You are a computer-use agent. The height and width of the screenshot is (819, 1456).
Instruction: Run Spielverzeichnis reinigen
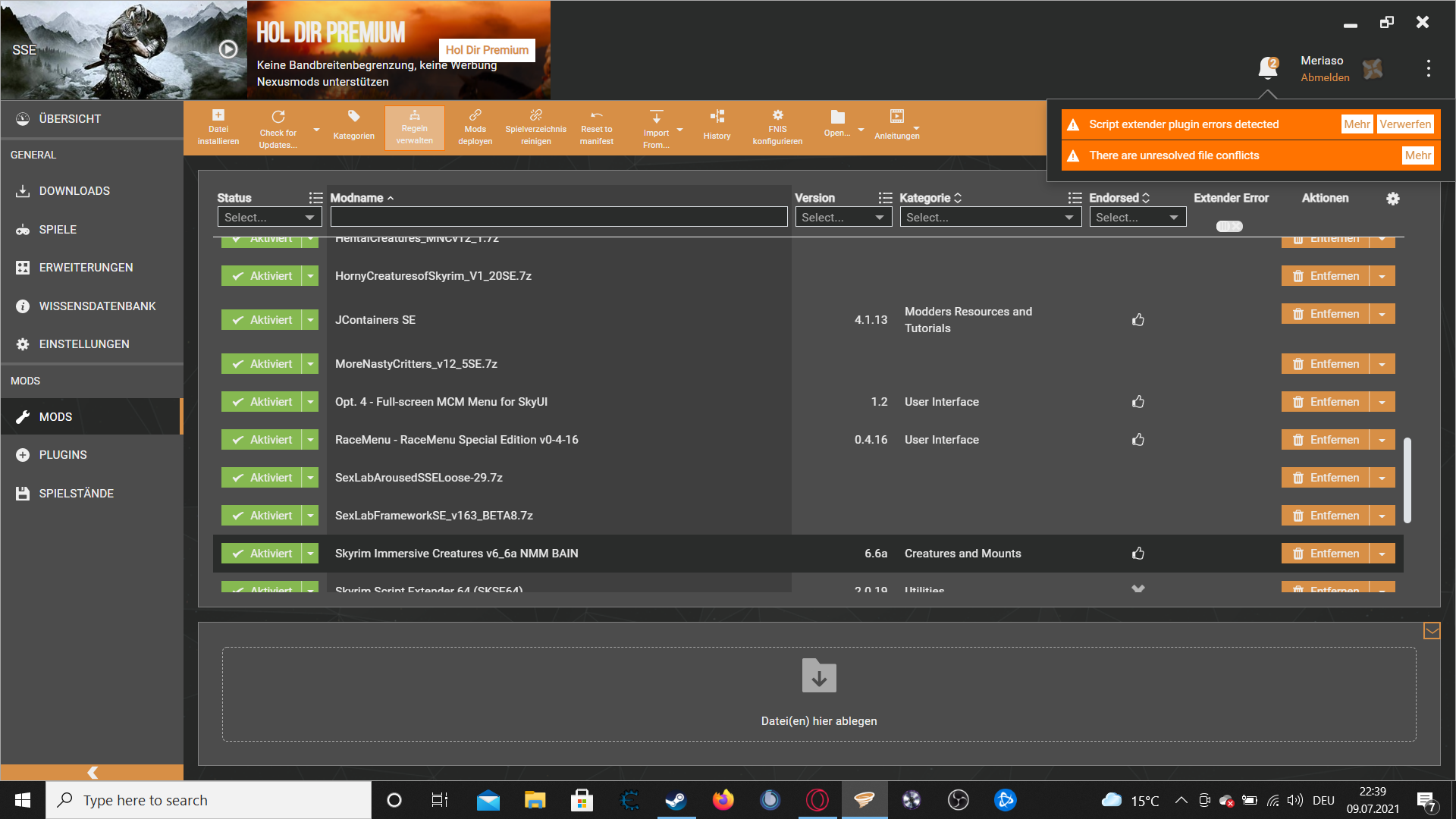(x=536, y=127)
